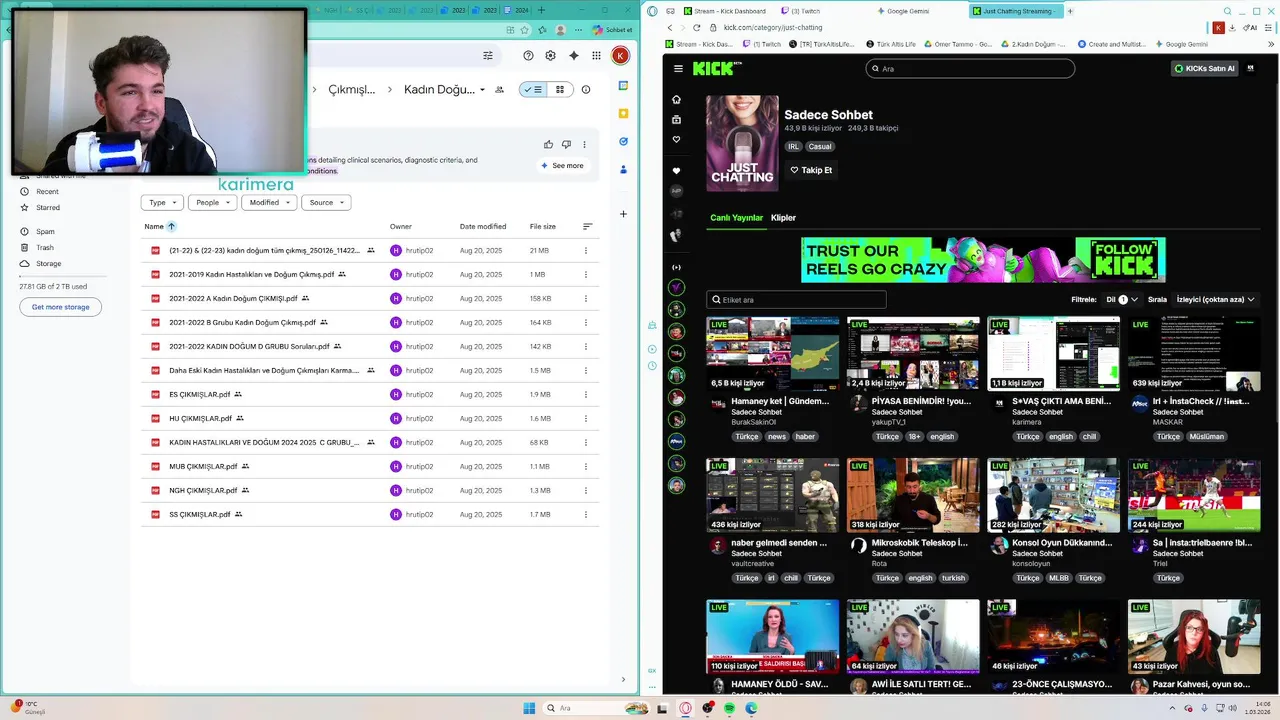Go to Kick home sidebar icon
1280x720 pixels.
(676, 99)
